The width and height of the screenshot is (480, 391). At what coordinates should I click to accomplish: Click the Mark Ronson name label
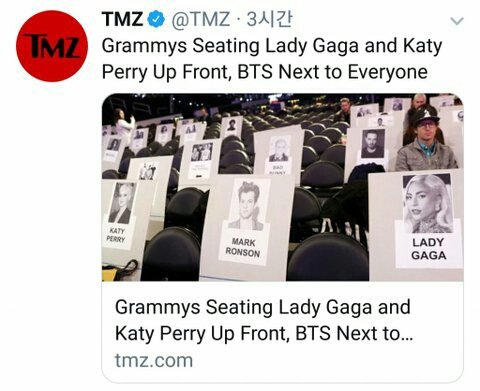(243, 248)
